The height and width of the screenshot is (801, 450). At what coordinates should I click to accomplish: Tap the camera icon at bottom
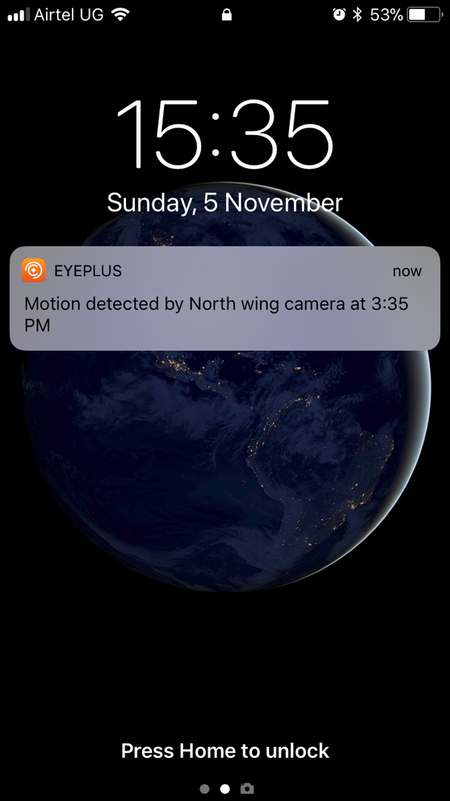pos(247,789)
